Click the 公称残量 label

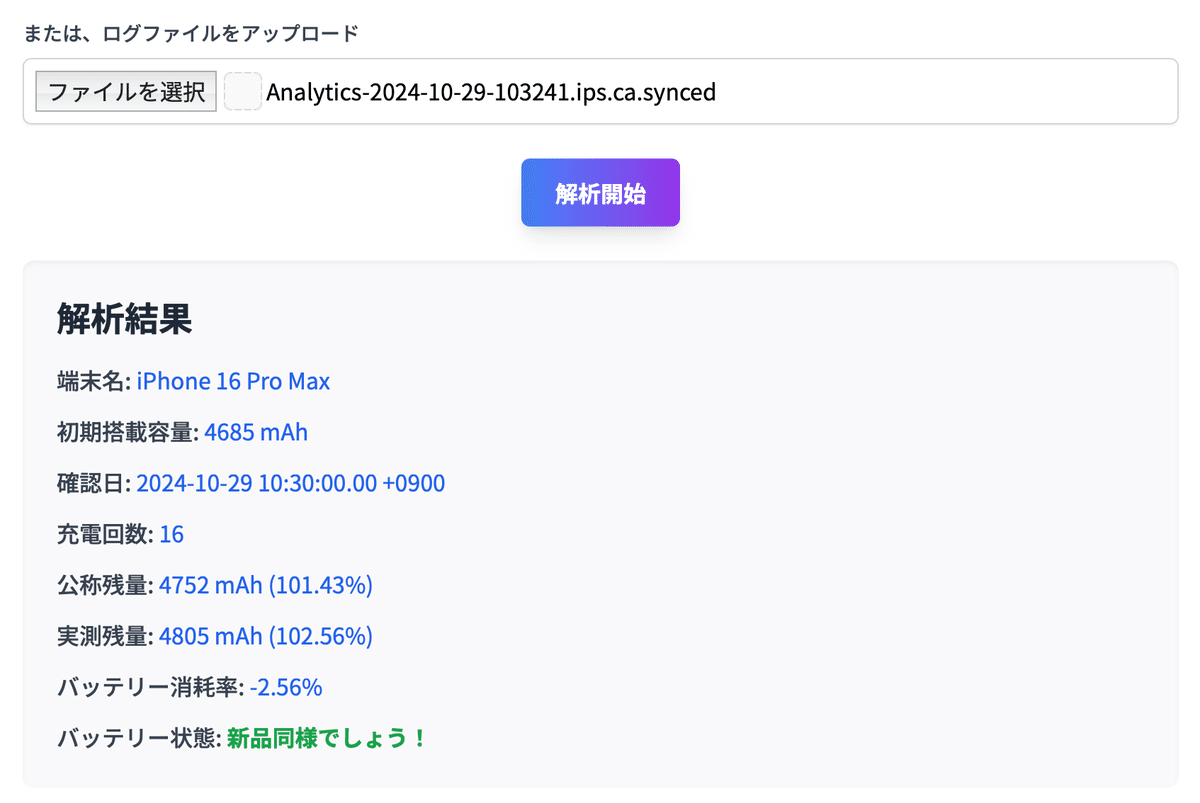[105, 585]
